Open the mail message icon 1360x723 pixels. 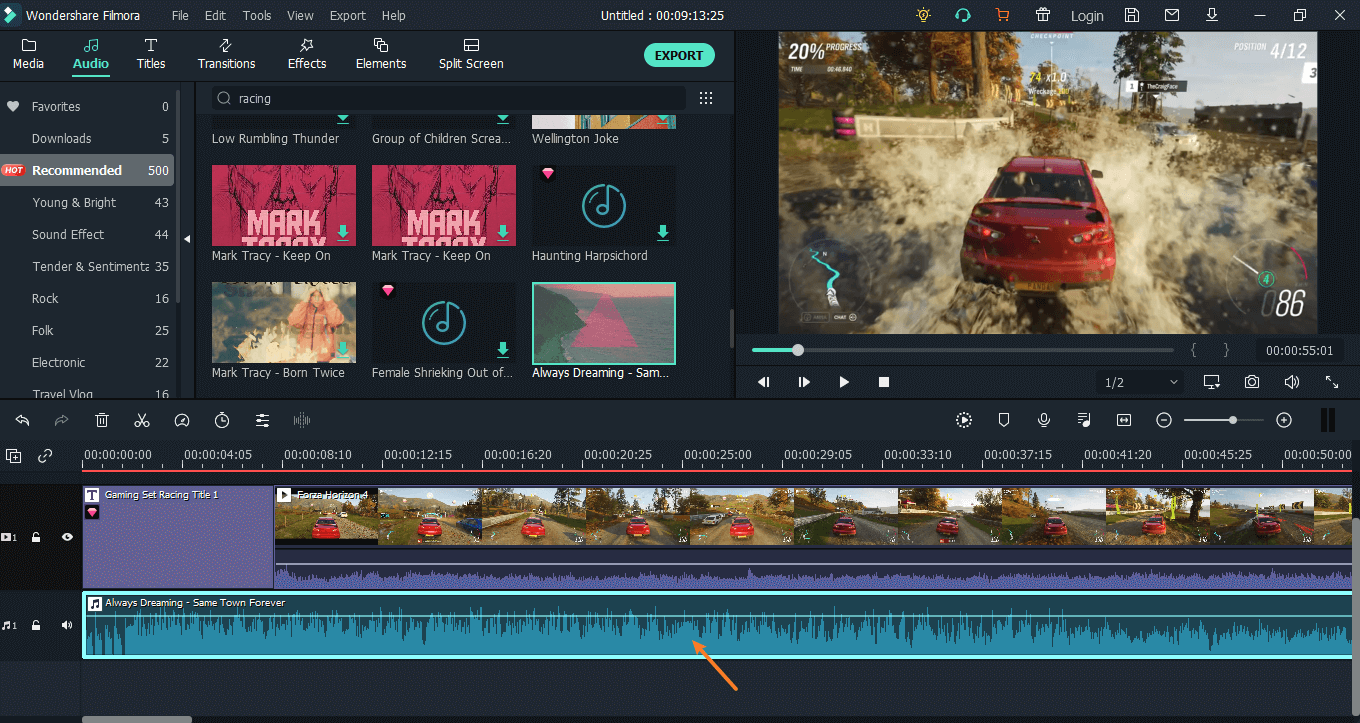[1172, 15]
